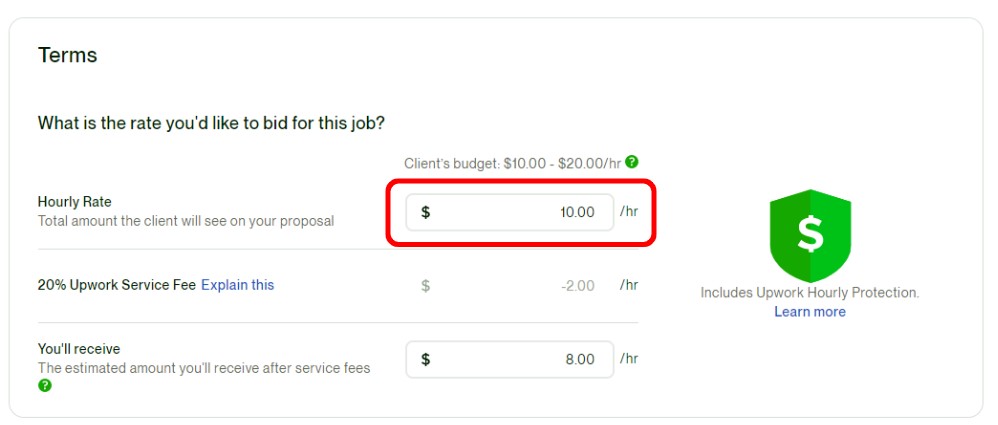Click the Client's budget text
The image size is (998, 425).
pos(512,164)
